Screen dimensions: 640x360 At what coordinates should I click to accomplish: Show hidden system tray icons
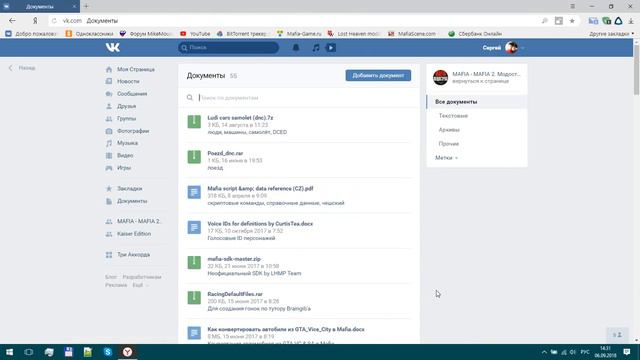[544, 352]
